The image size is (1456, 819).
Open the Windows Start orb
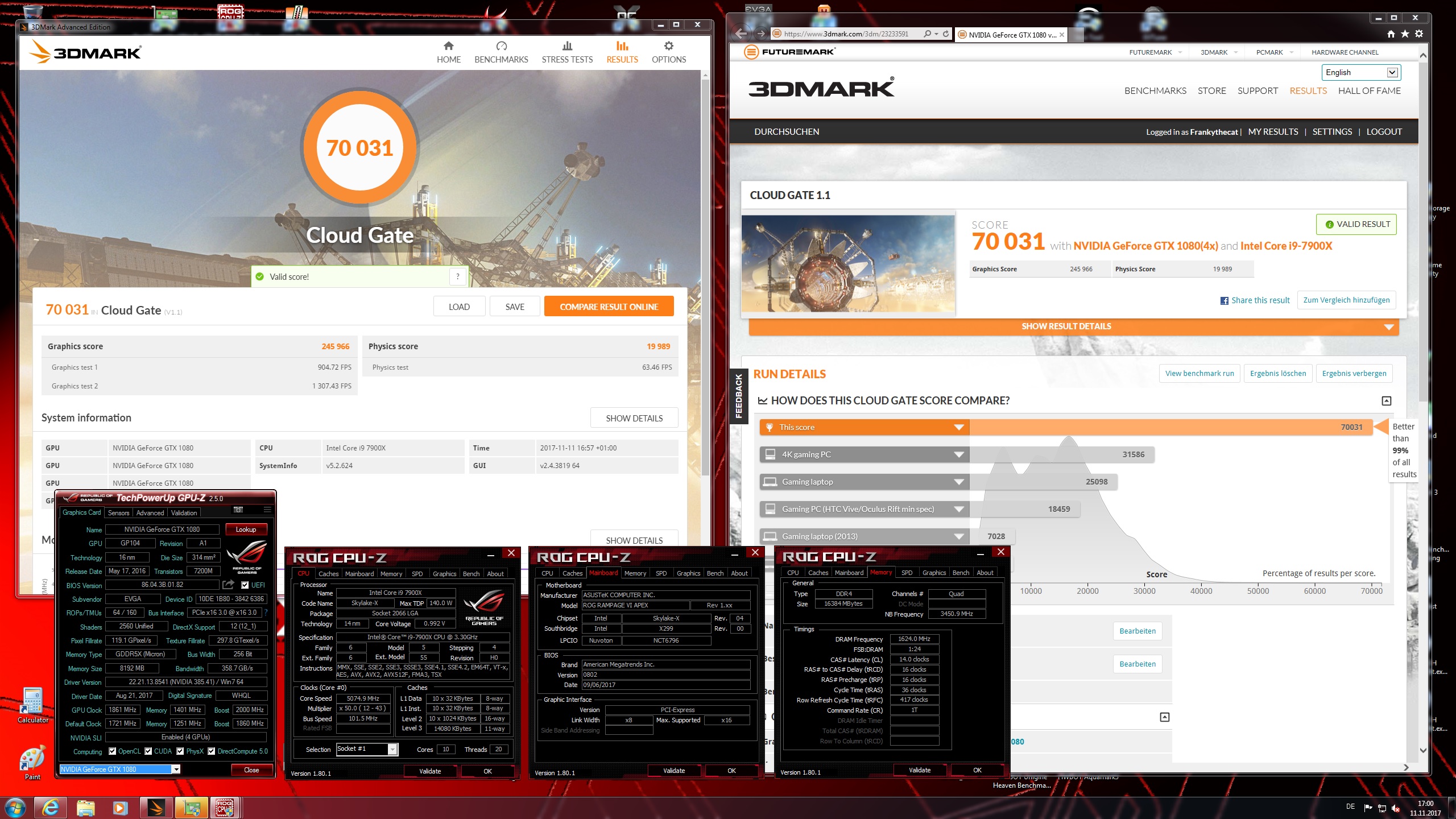coord(15,808)
